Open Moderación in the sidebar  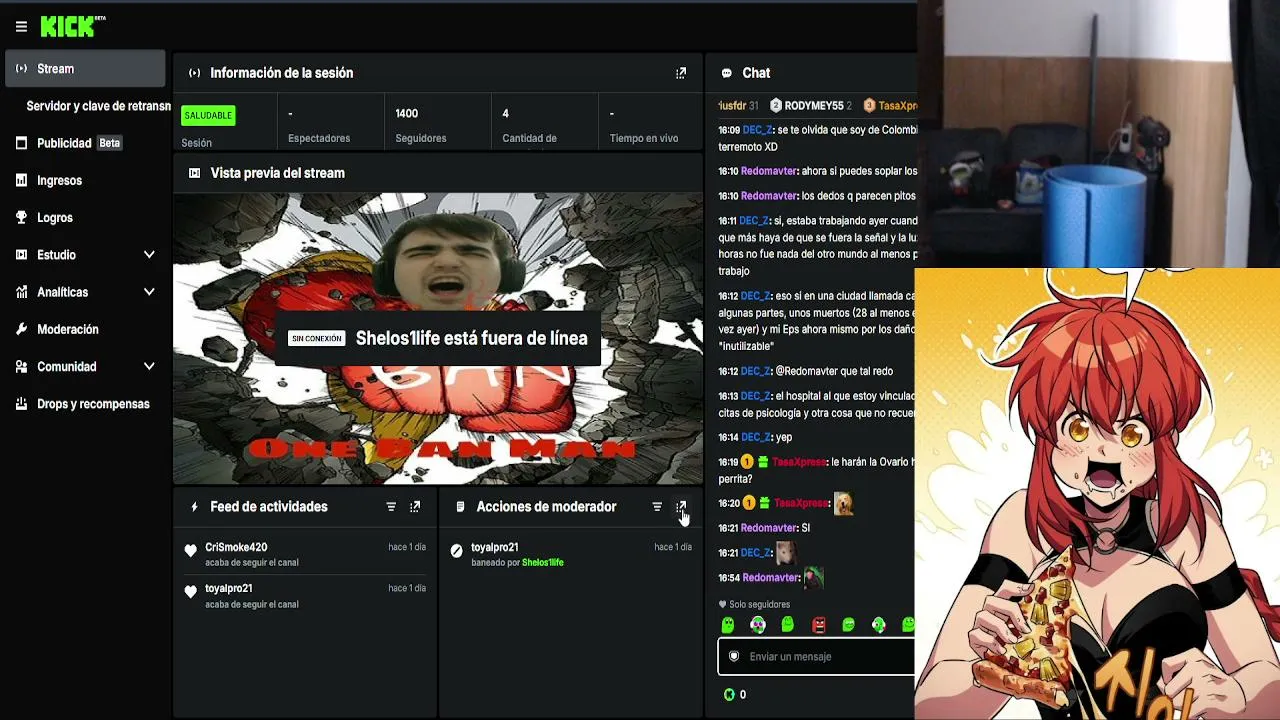coord(68,330)
